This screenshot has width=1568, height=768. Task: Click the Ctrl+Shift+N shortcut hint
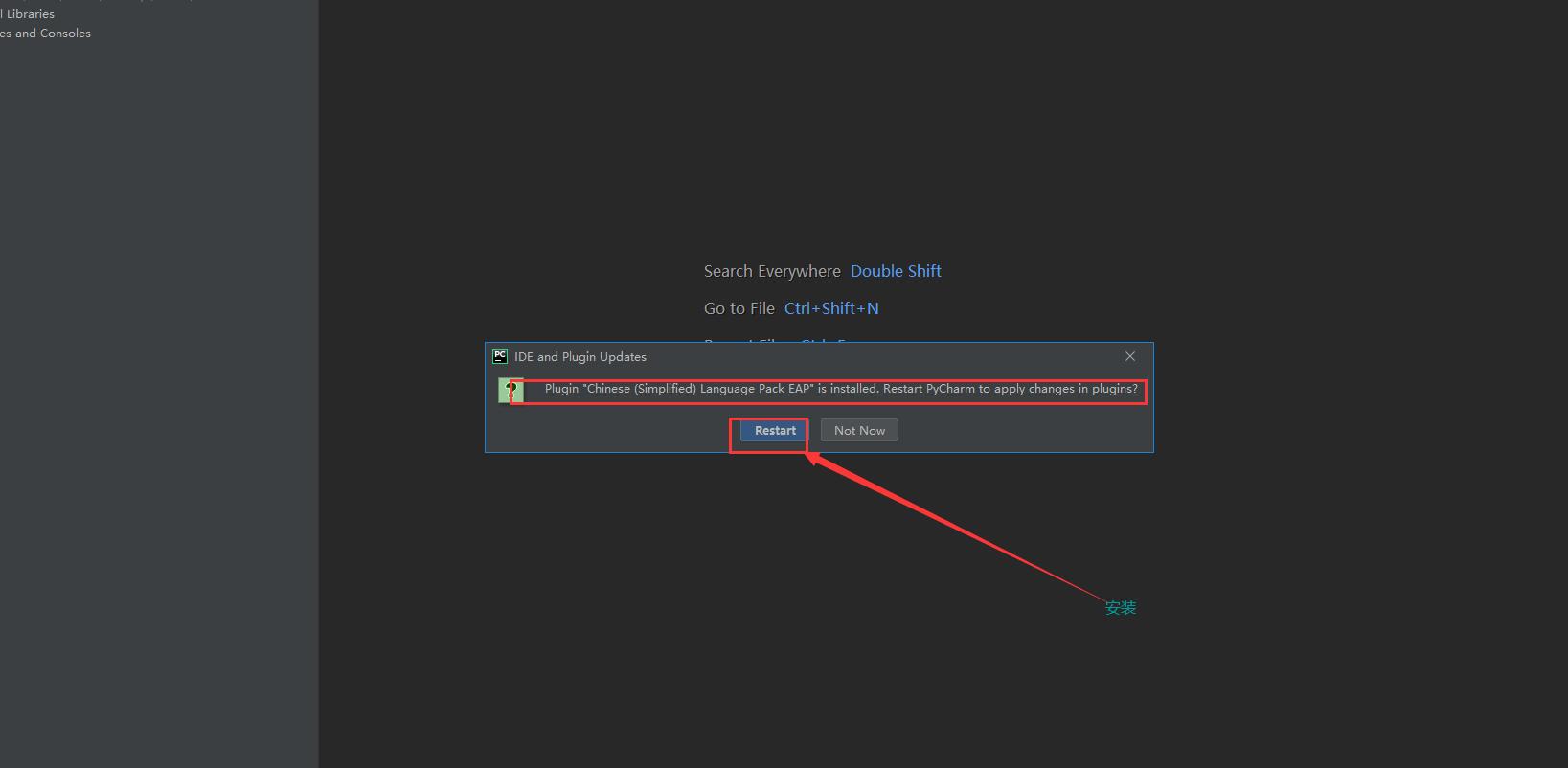(831, 308)
